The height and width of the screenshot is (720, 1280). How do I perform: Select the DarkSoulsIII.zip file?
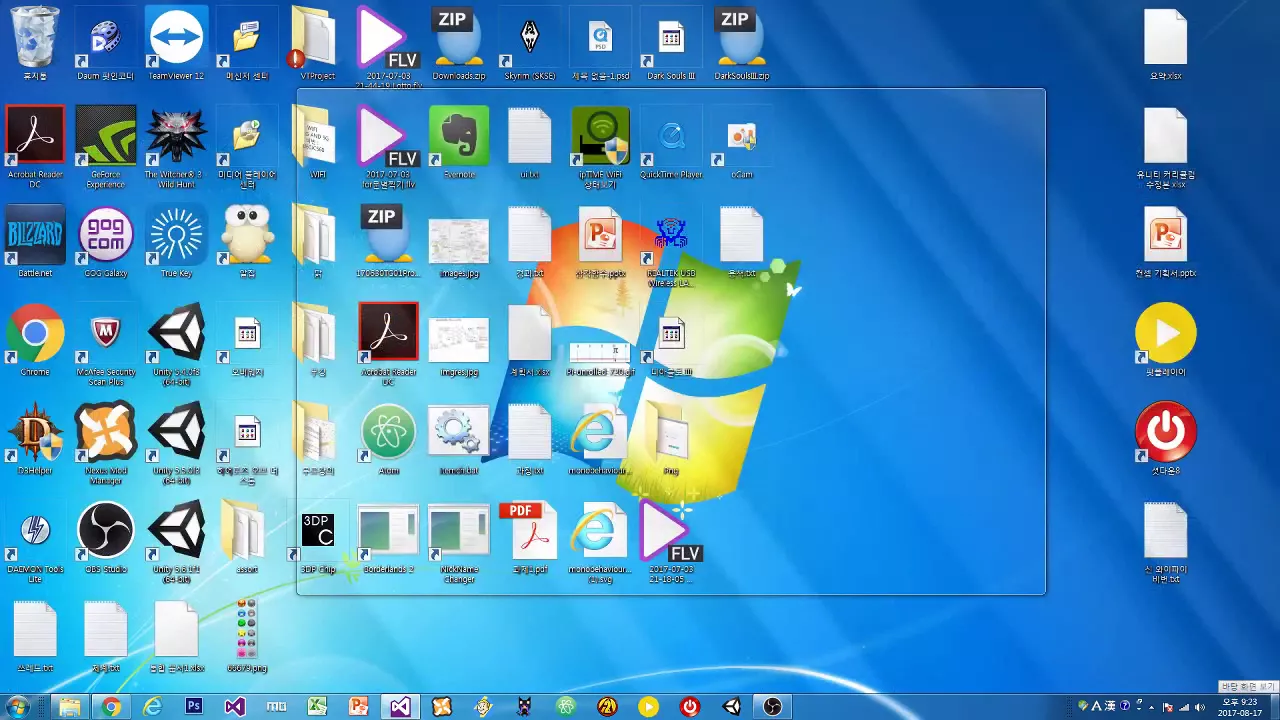[x=742, y=43]
